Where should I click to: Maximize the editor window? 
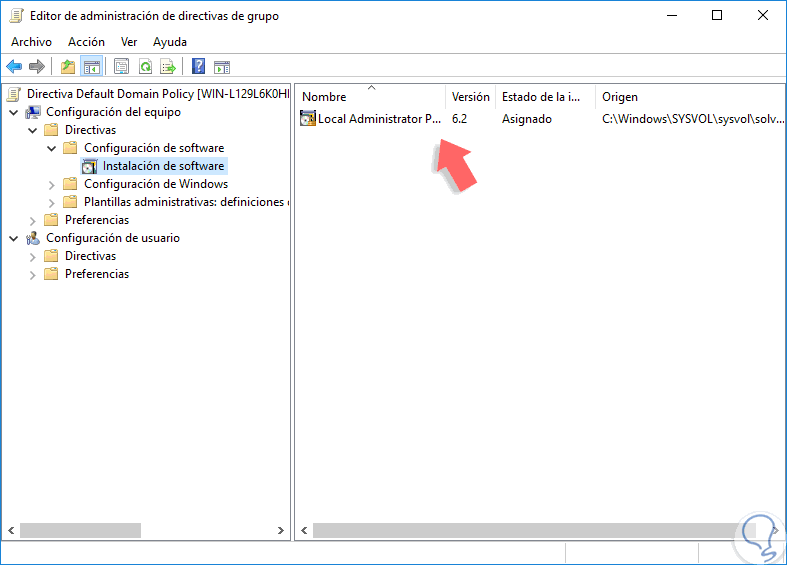pos(717,15)
